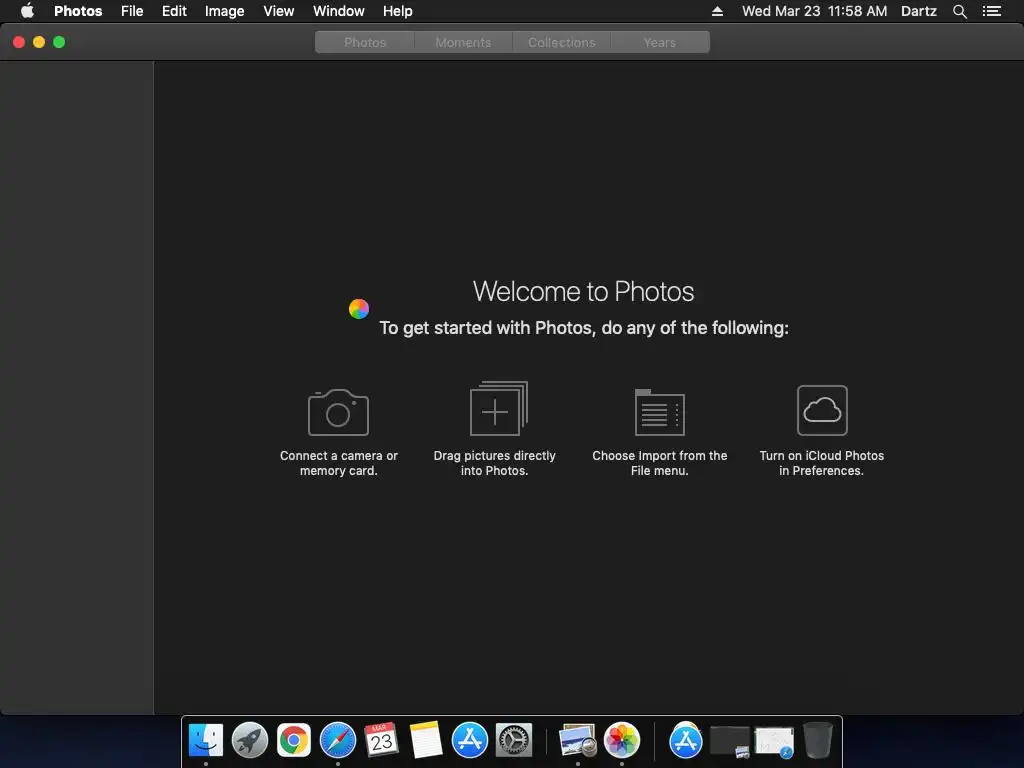Click 'Turn on iCloud Photos in Preferences.' text

(x=822, y=463)
